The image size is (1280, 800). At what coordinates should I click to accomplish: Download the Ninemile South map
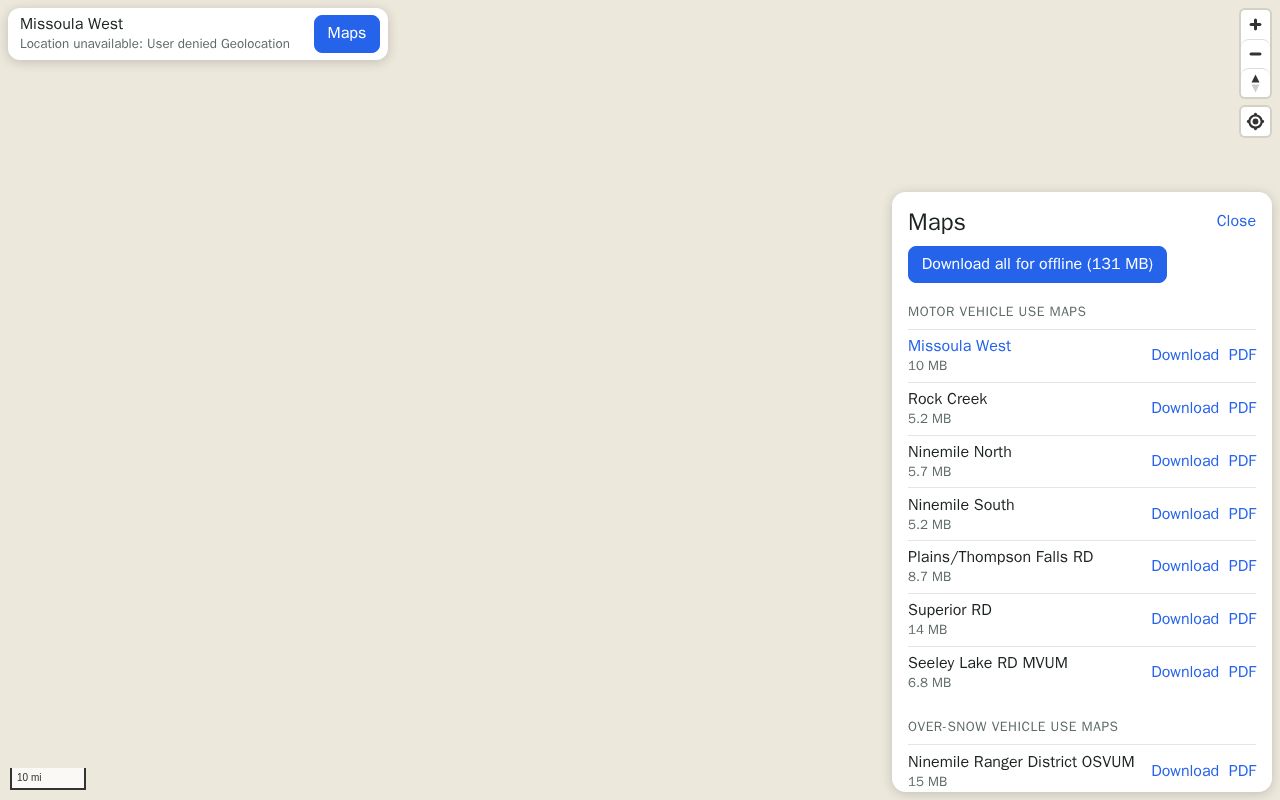coord(1185,514)
